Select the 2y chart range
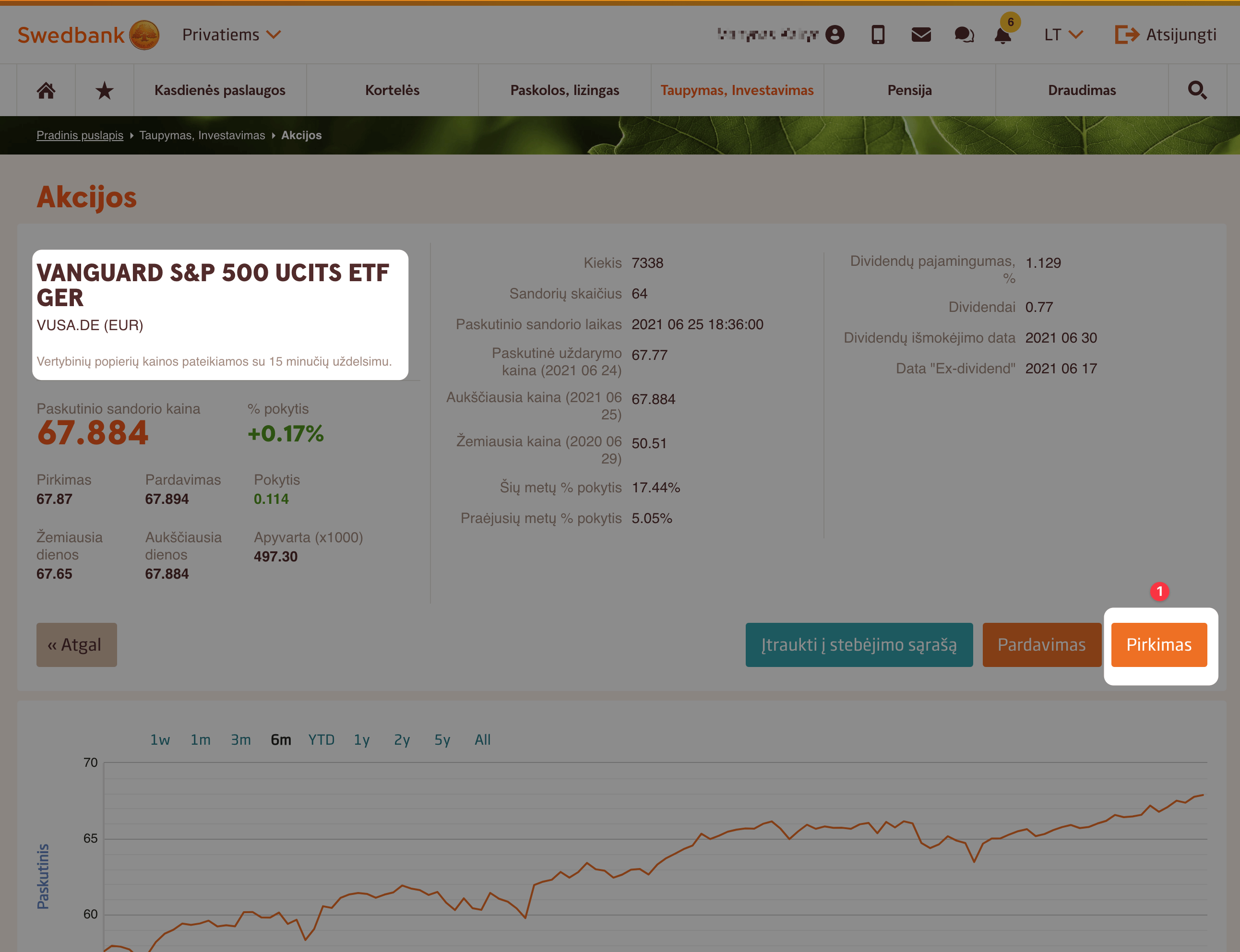 tap(402, 739)
